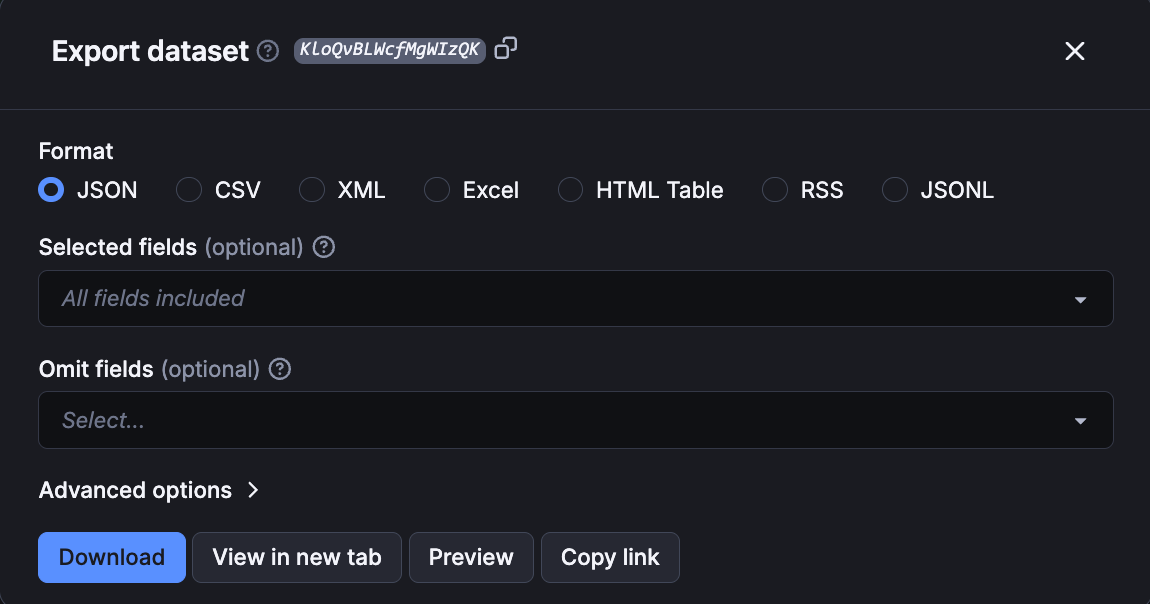Pick the Excel export option
Screen dimensions: 1150x604
(437, 190)
